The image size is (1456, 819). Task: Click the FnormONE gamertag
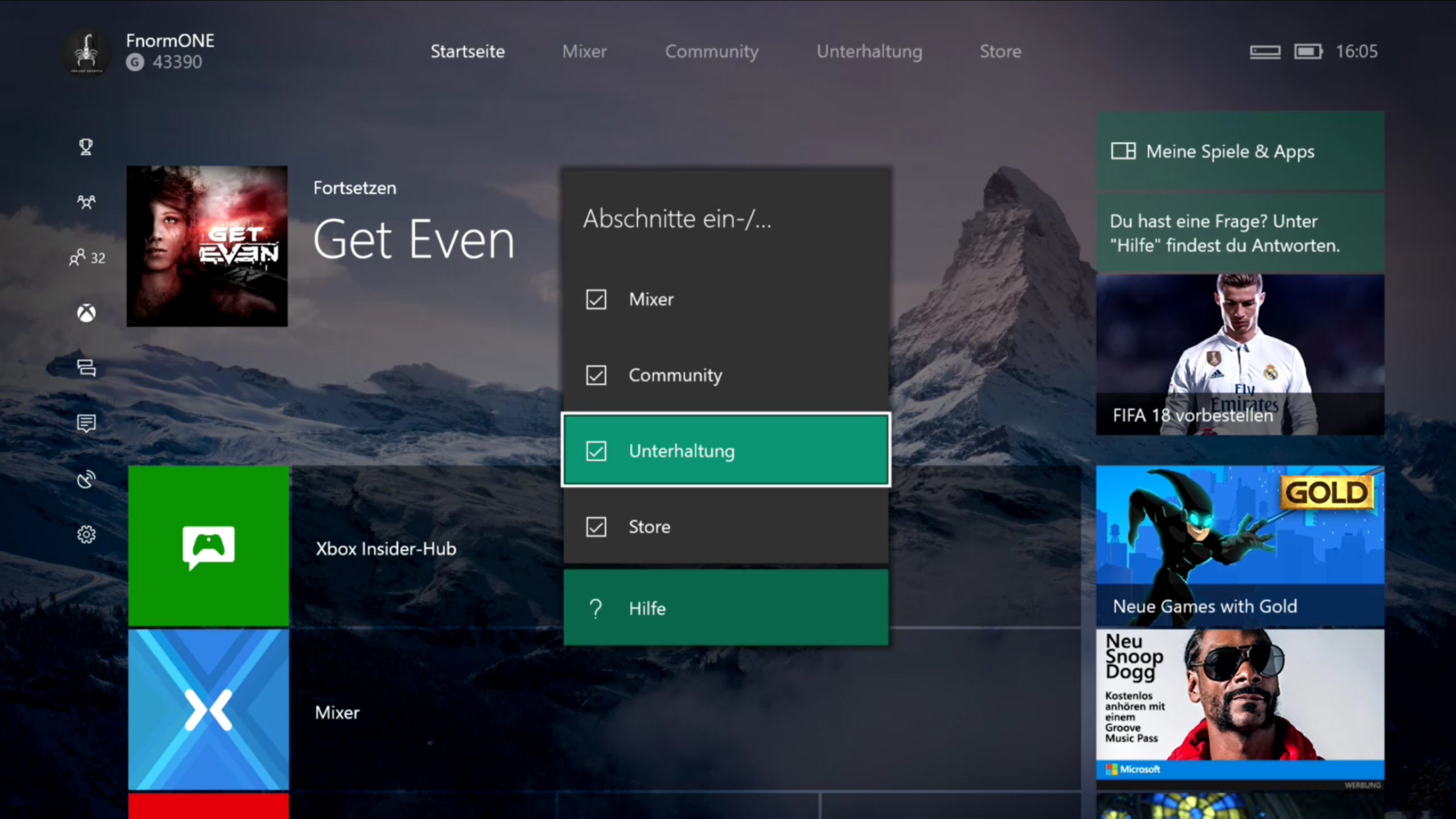point(170,40)
